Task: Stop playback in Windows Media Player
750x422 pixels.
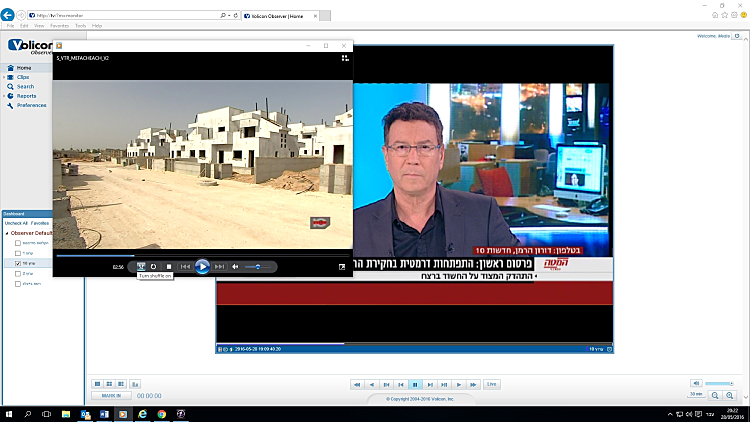Action: [169, 267]
